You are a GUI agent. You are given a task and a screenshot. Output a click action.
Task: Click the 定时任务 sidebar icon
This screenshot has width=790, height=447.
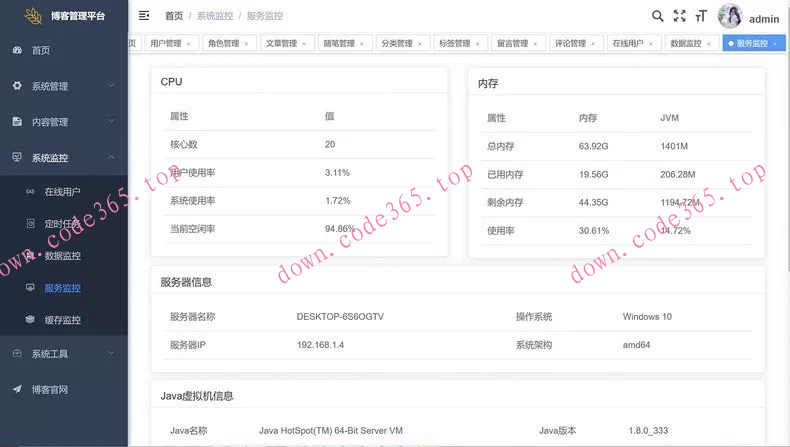point(30,223)
